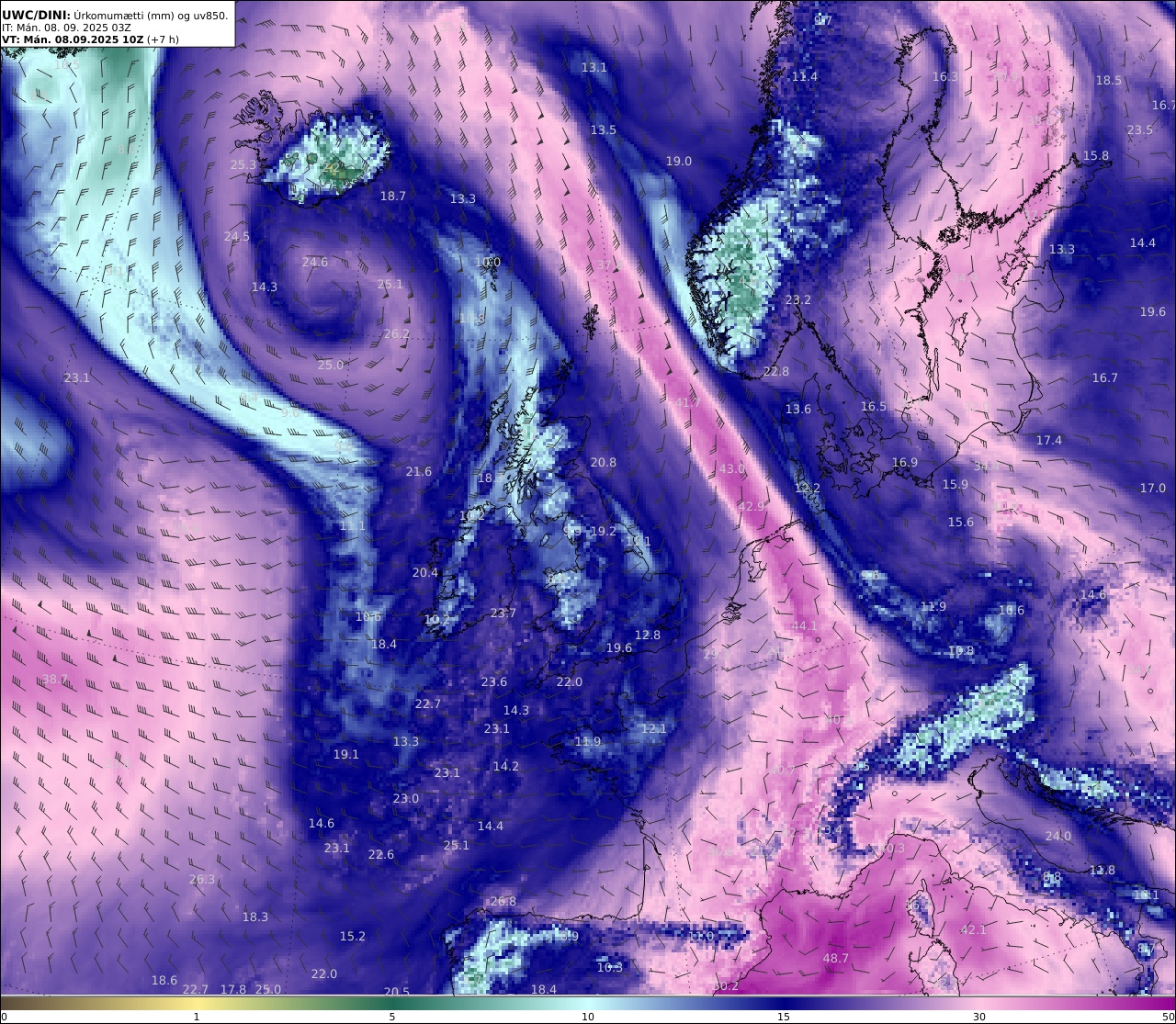The width and height of the screenshot is (1176, 1024).
Task: Click the 15.2 value on the map
Action: (x=353, y=936)
